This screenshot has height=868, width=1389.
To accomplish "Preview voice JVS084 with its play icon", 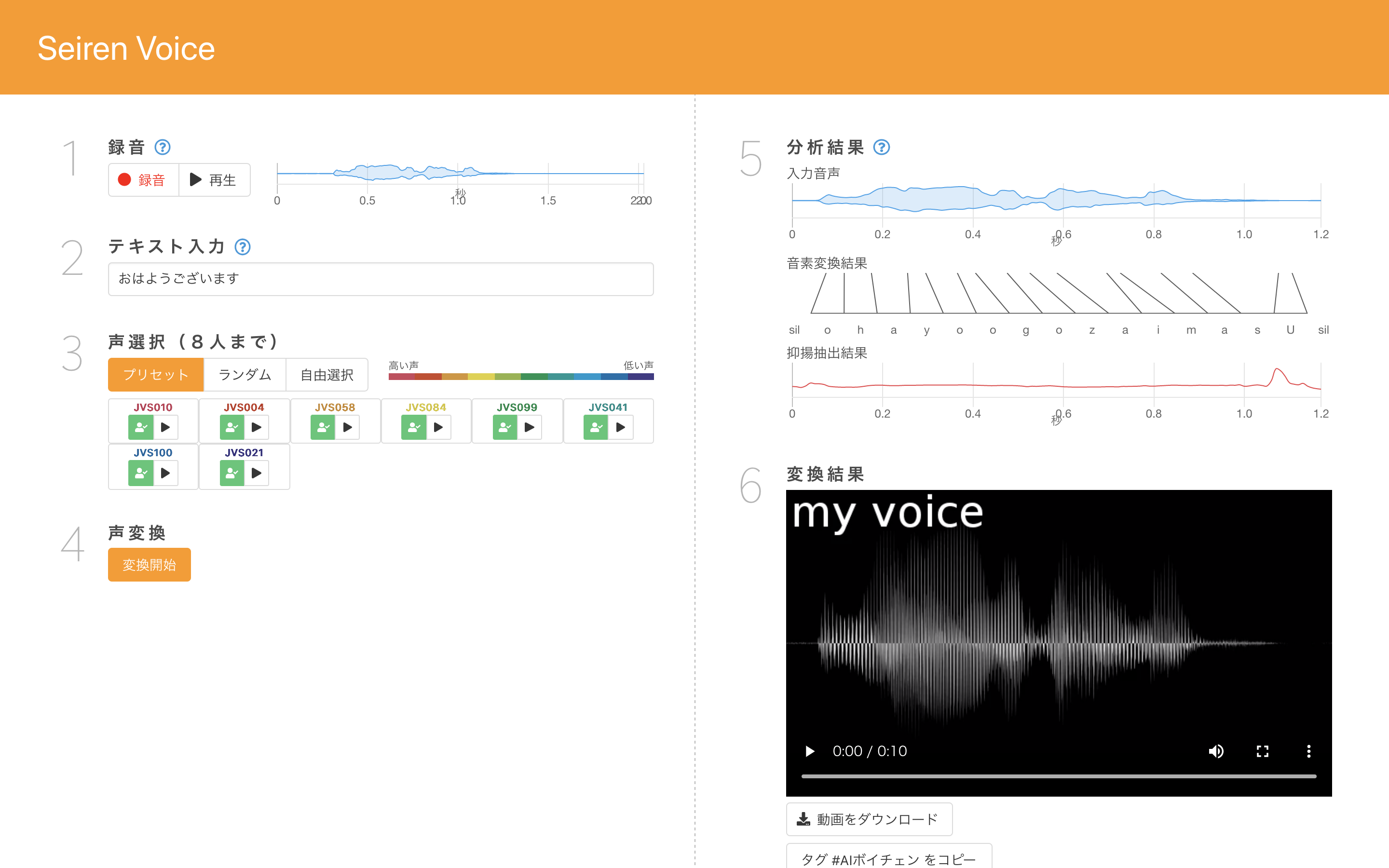I will [438, 427].
